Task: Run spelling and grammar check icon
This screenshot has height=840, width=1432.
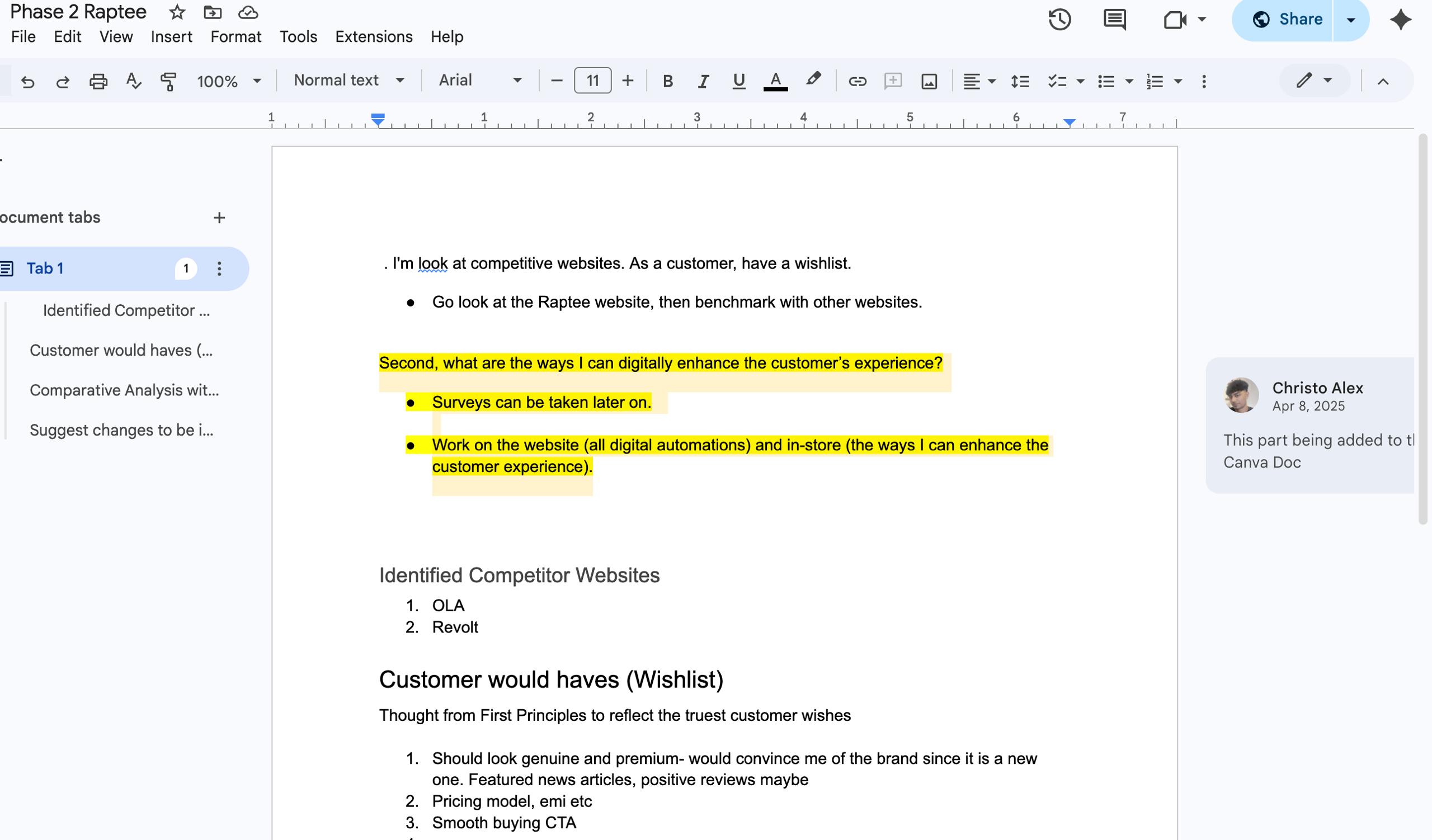Action: click(134, 81)
